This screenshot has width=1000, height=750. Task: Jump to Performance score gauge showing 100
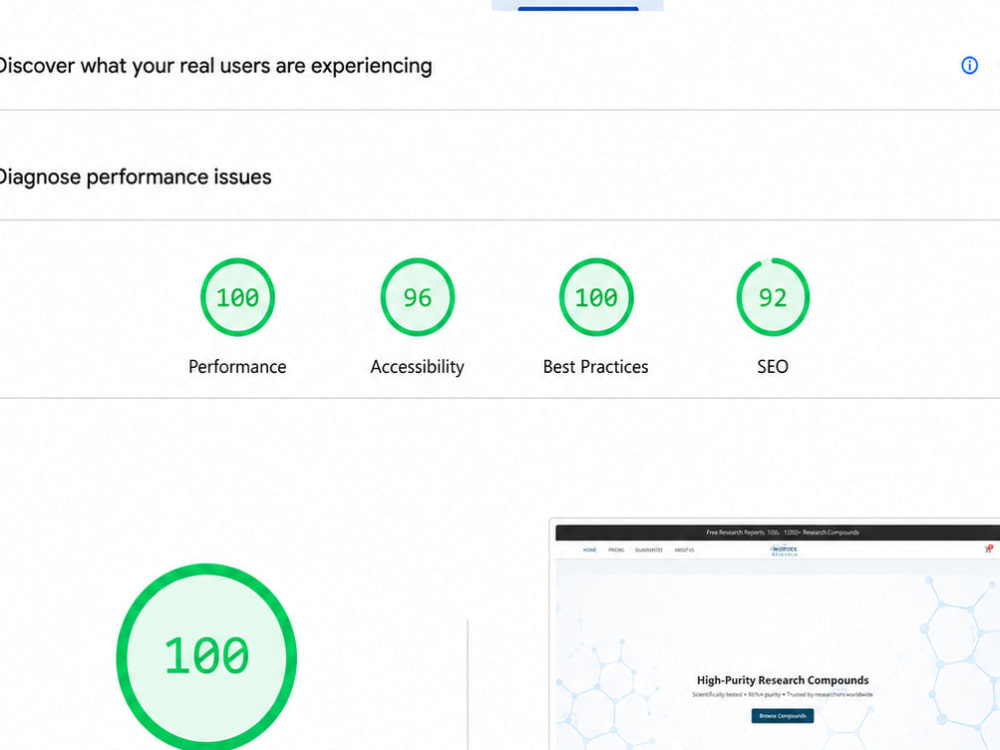237,297
